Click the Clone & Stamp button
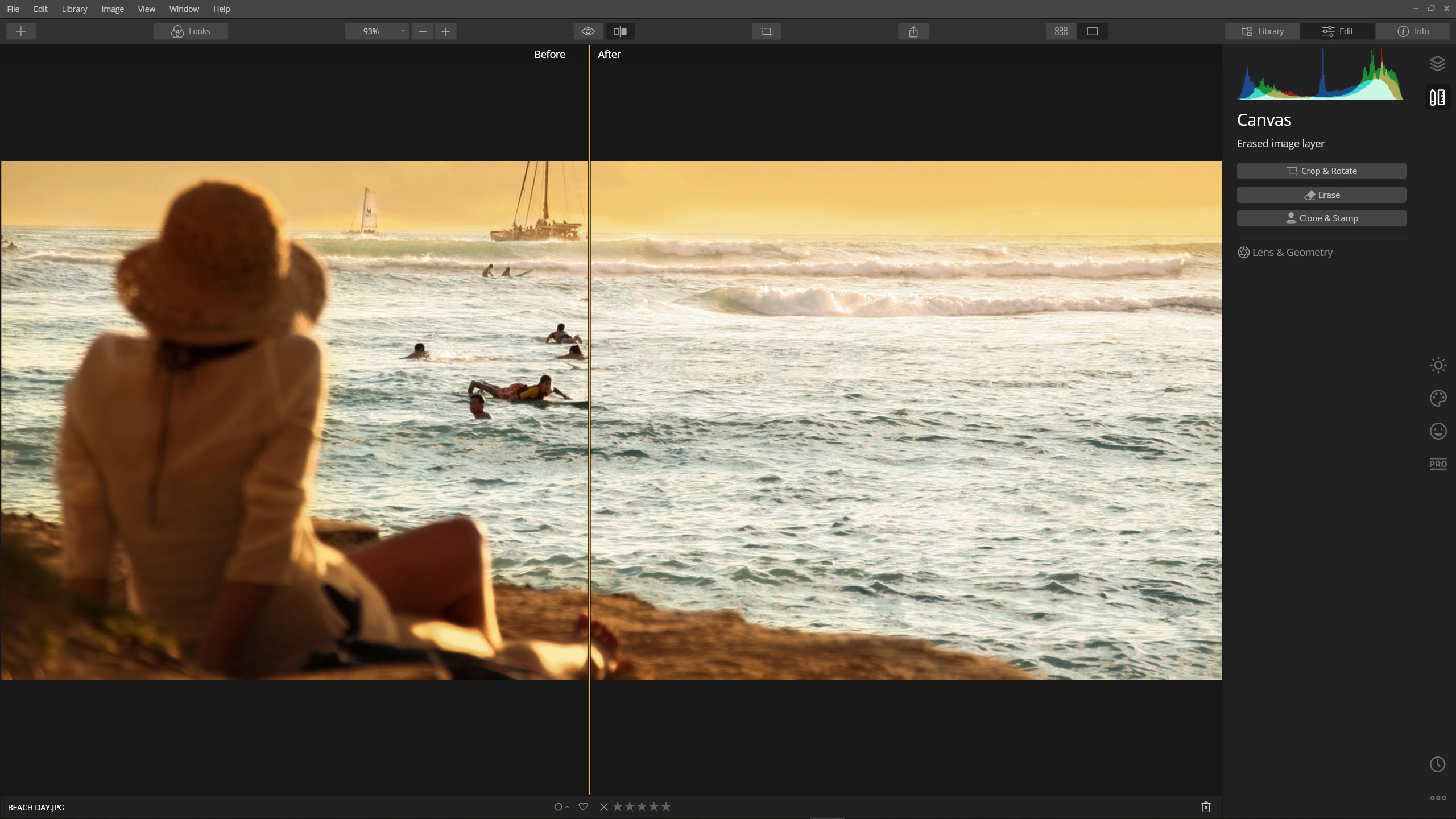Viewport: 1456px width, 819px height. pyautogui.click(x=1321, y=218)
